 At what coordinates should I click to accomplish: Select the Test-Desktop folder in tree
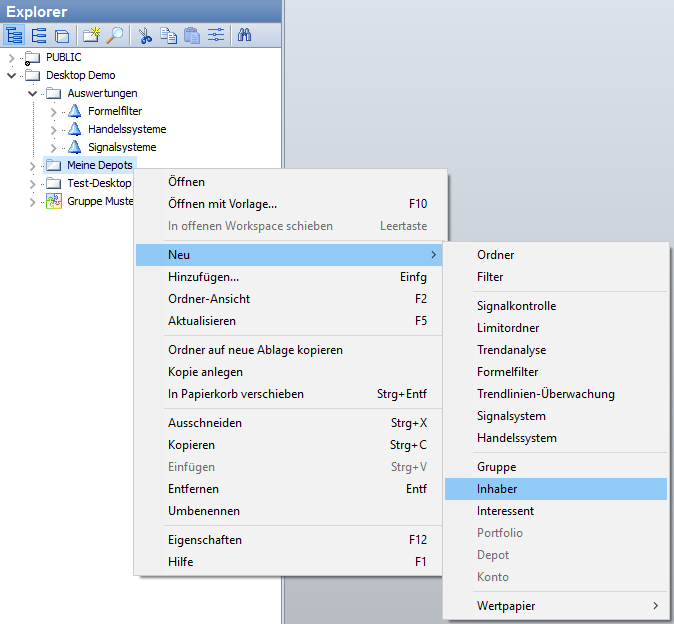[98, 183]
